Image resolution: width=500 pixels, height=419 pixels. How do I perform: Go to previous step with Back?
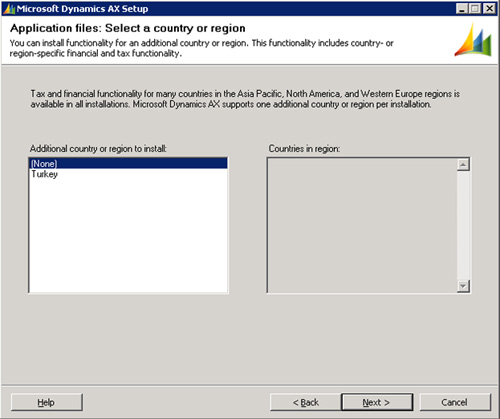[x=306, y=402]
